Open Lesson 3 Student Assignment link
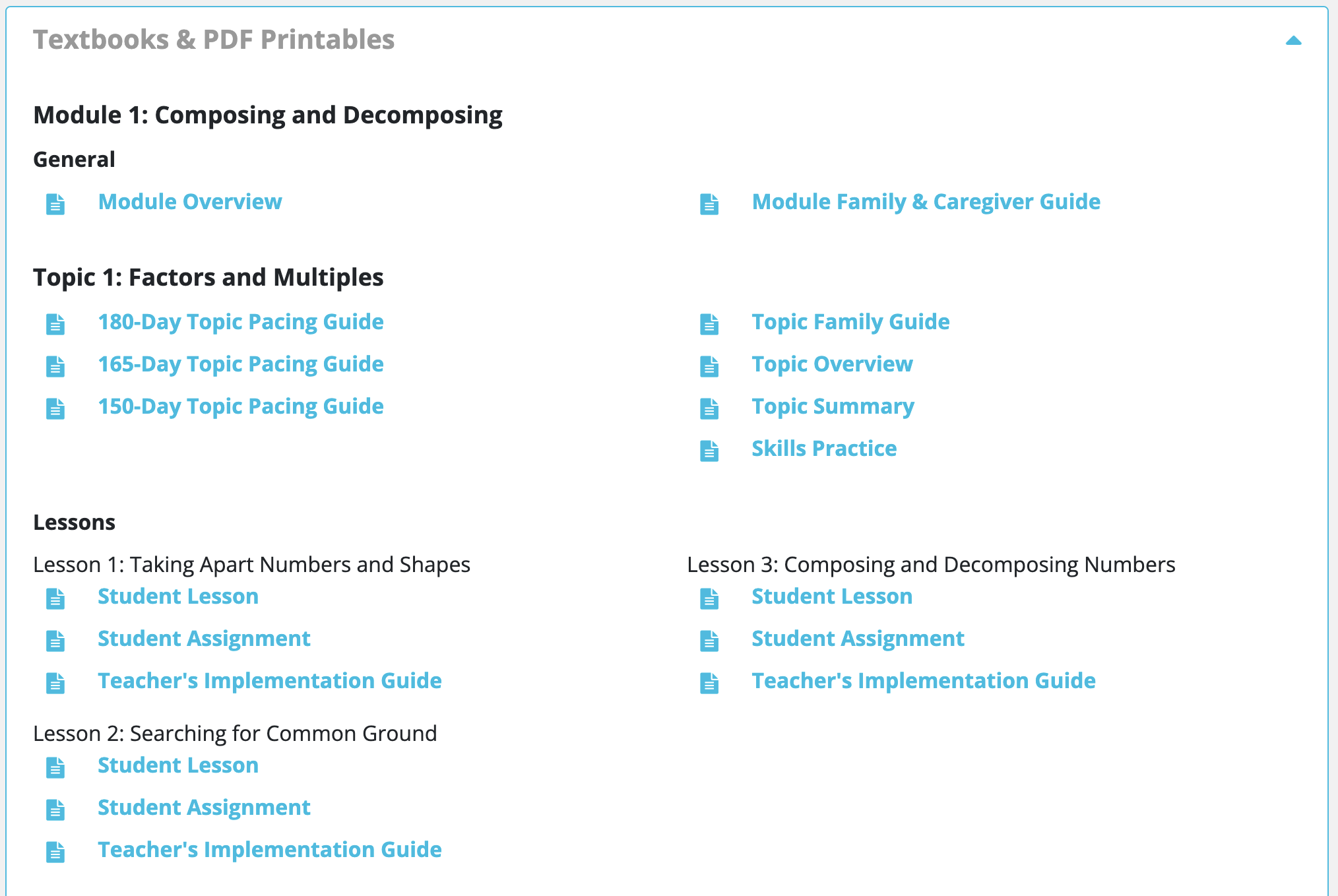The height and width of the screenshot is (896, 1338). [x=858, y=639]
